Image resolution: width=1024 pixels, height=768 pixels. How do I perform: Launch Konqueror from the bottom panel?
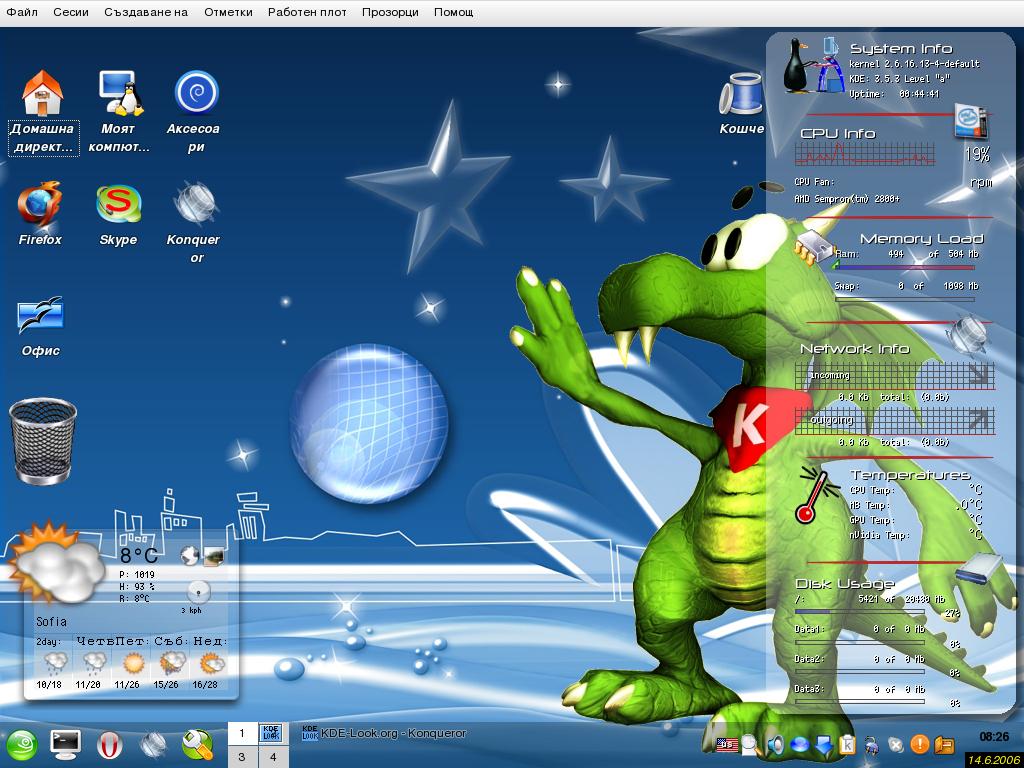click(x=154, y=745)
